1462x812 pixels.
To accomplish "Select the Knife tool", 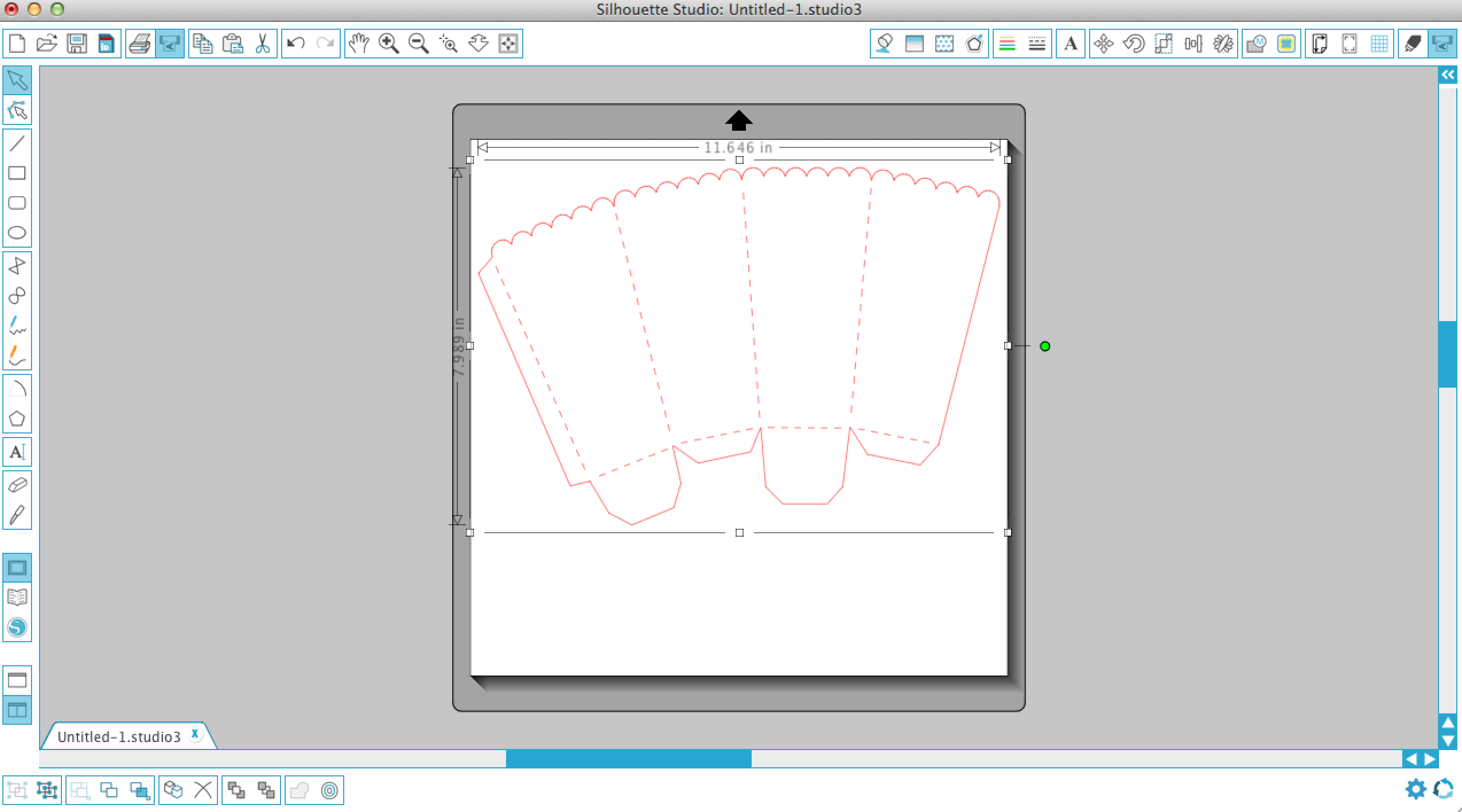I will pos(17,515).
